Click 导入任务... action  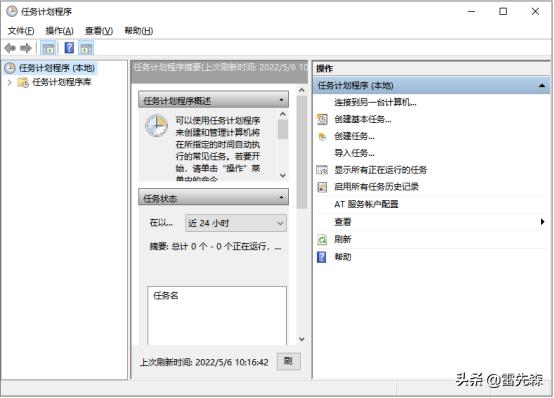pos(354,153)
